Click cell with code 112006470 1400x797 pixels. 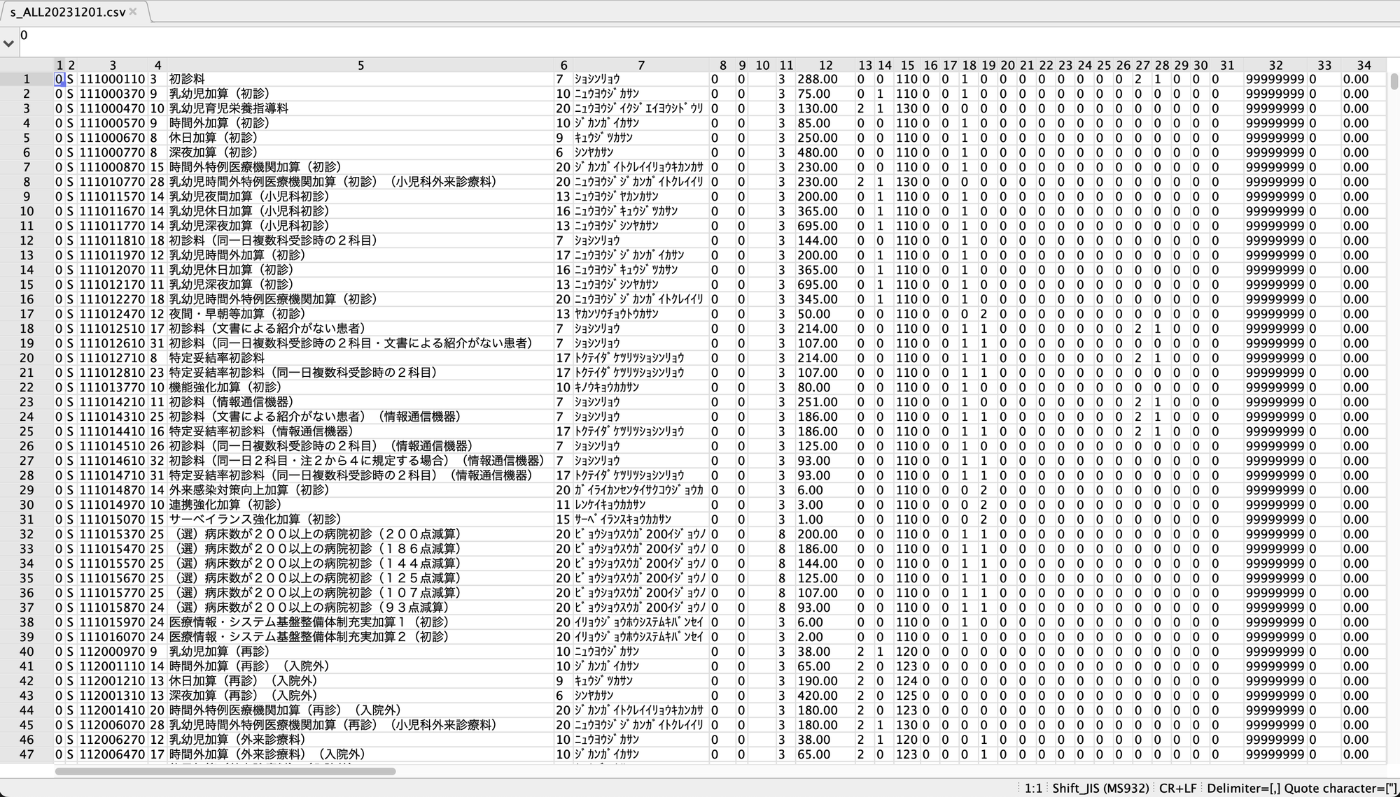[112, 754]
